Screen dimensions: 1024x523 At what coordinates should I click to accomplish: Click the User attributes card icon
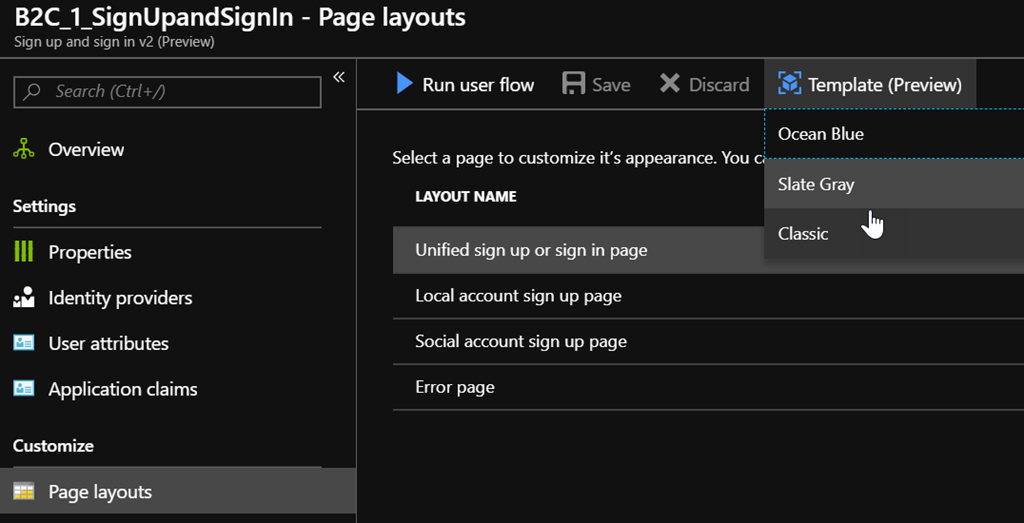coord(24,343)
